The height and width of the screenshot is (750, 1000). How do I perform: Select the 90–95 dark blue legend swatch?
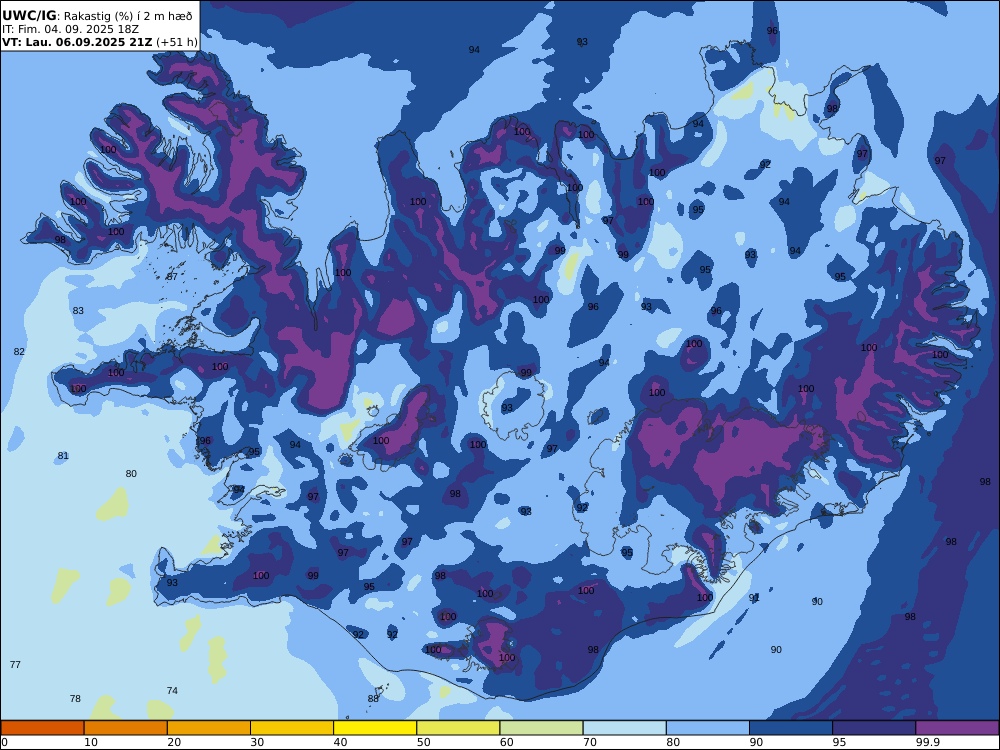(791, 728)
